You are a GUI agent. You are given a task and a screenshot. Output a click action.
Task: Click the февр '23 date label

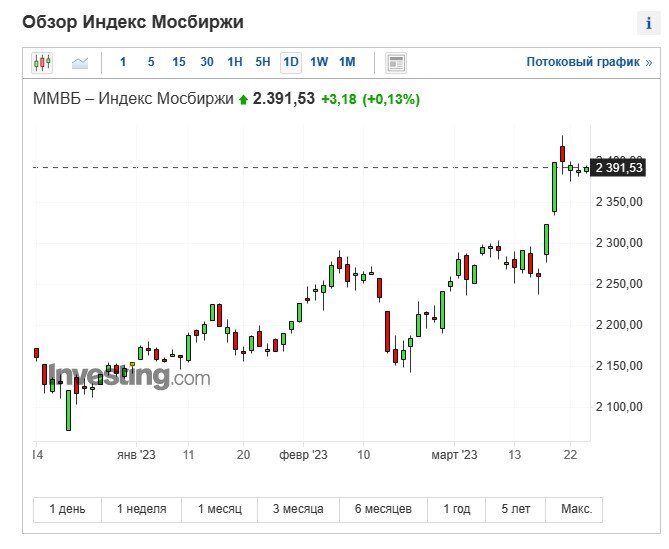pyautogui.click(x=303, y=455)
